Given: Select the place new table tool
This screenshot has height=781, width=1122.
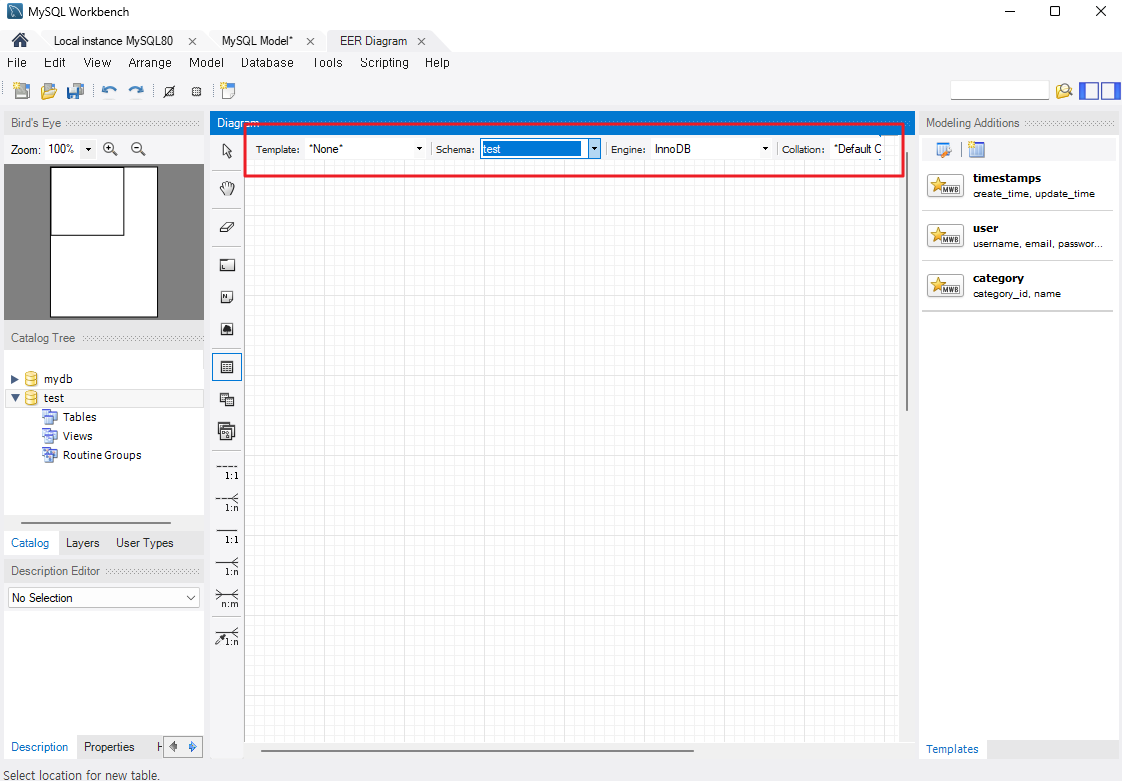Looking at the screenshot, I should 227,367.
